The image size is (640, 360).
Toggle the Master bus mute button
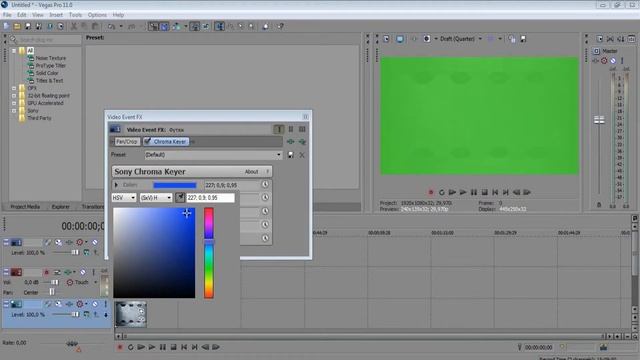613,61
